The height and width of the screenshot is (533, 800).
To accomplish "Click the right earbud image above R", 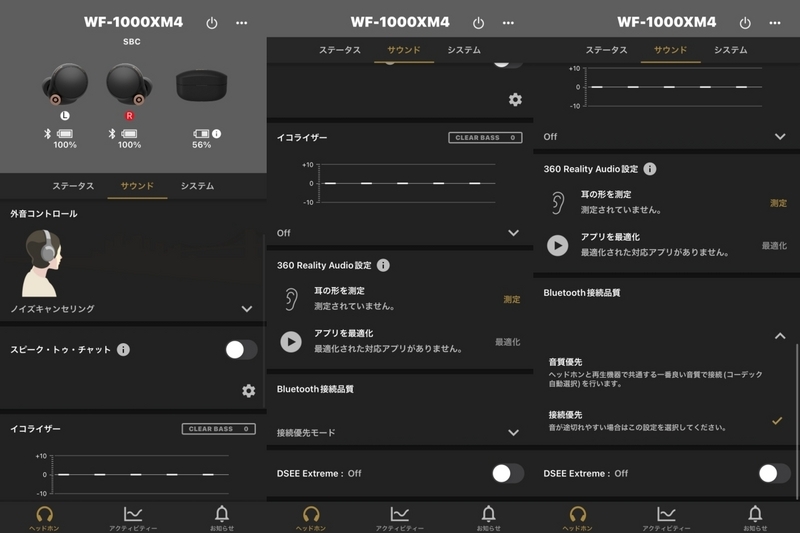I will [x=129, y=84].
